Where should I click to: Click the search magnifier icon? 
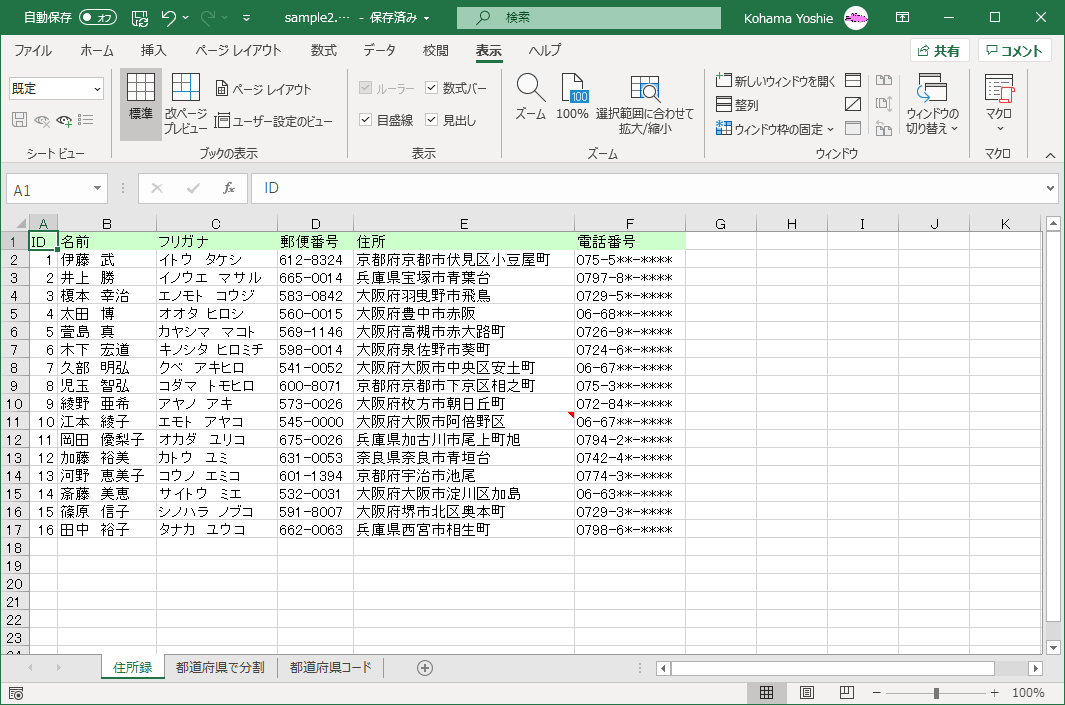(x=483, y=18)
